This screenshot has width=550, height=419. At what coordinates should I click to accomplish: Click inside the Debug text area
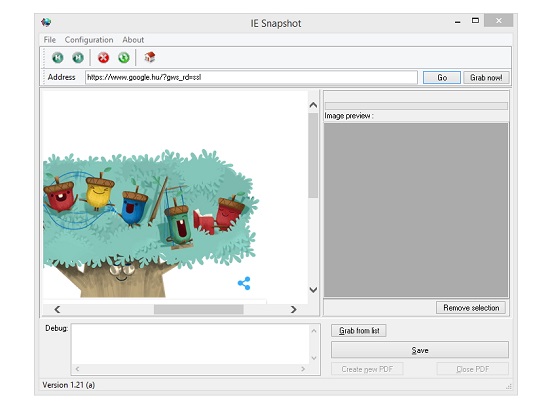click(x=190, y=344)
